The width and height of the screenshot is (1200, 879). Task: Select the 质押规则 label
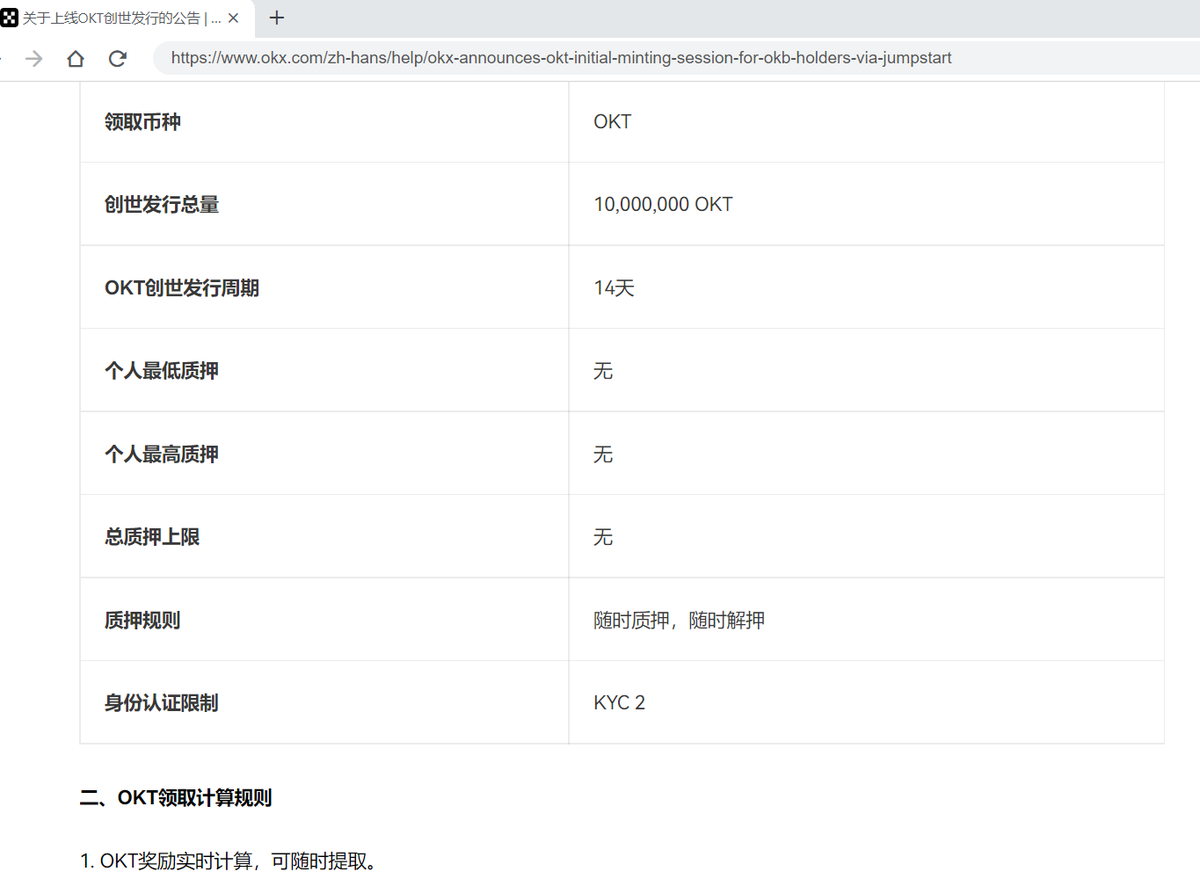pos(142,620)
